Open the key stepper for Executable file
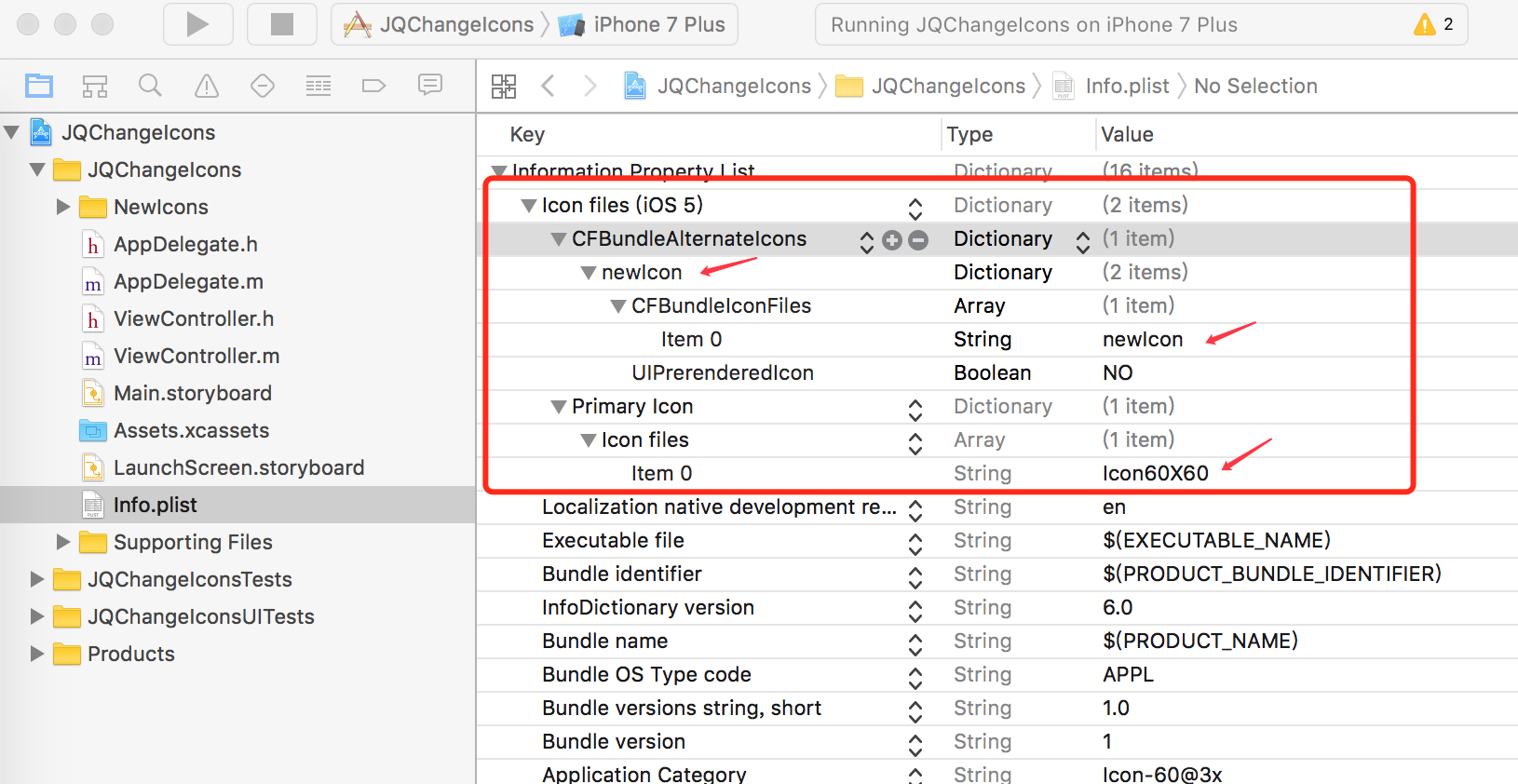Image resolution: width=1518 pixels, height=784 pixels. pyautogui.click(x=915, y=543)
